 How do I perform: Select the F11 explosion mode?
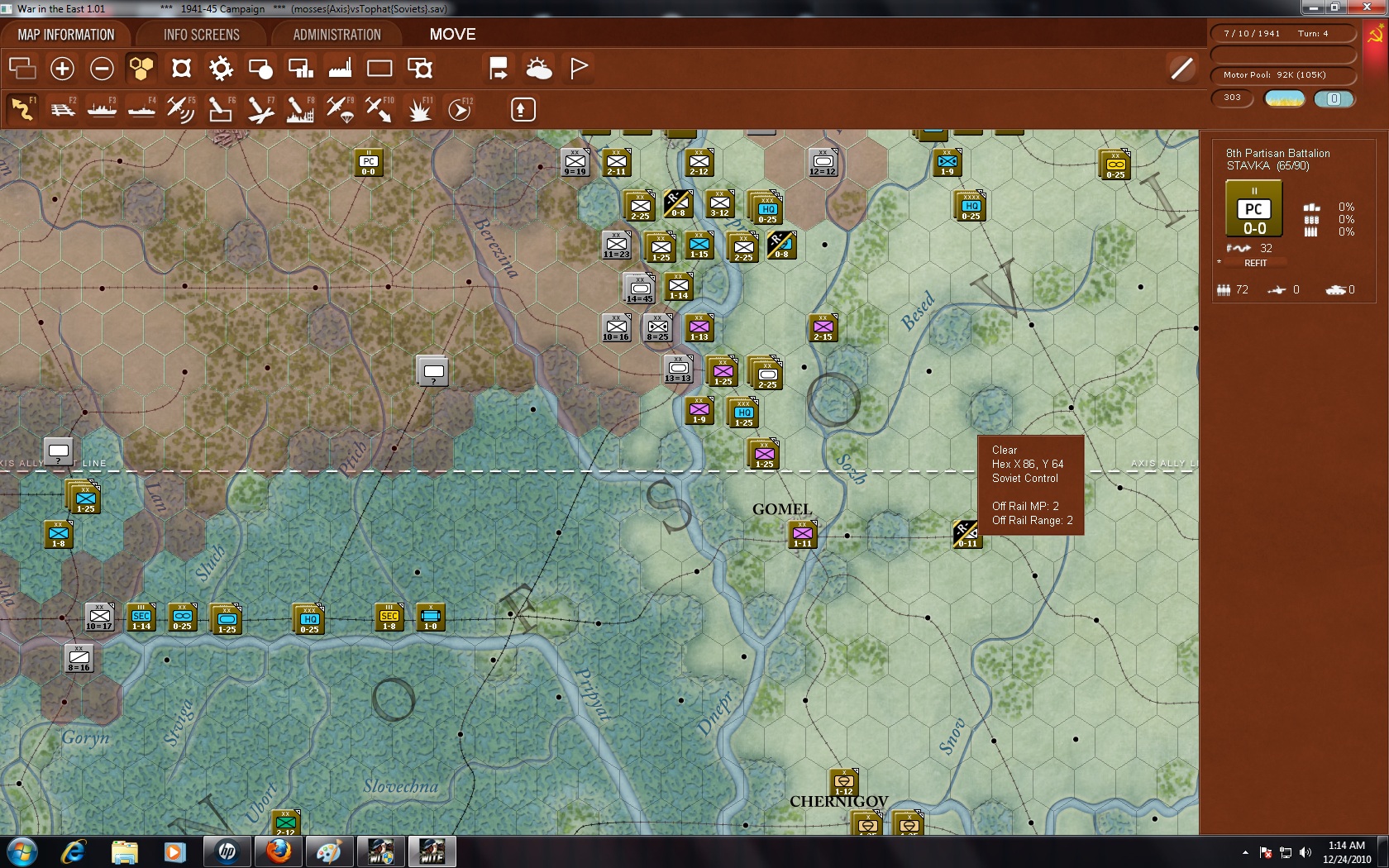pyautogui.click(x=420, y=109)
